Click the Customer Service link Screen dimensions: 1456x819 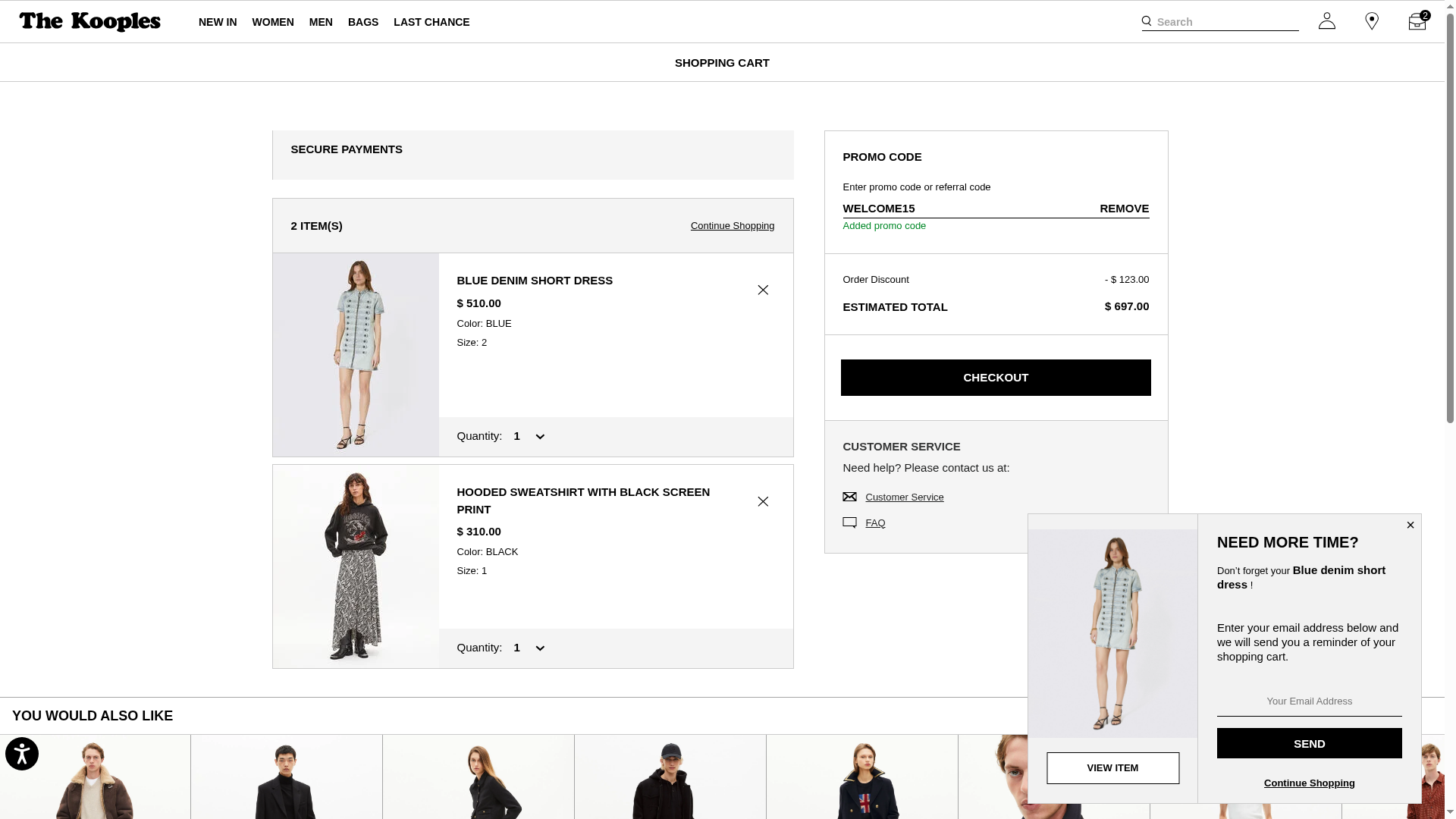pyautogui.click(x=904, y=497)
